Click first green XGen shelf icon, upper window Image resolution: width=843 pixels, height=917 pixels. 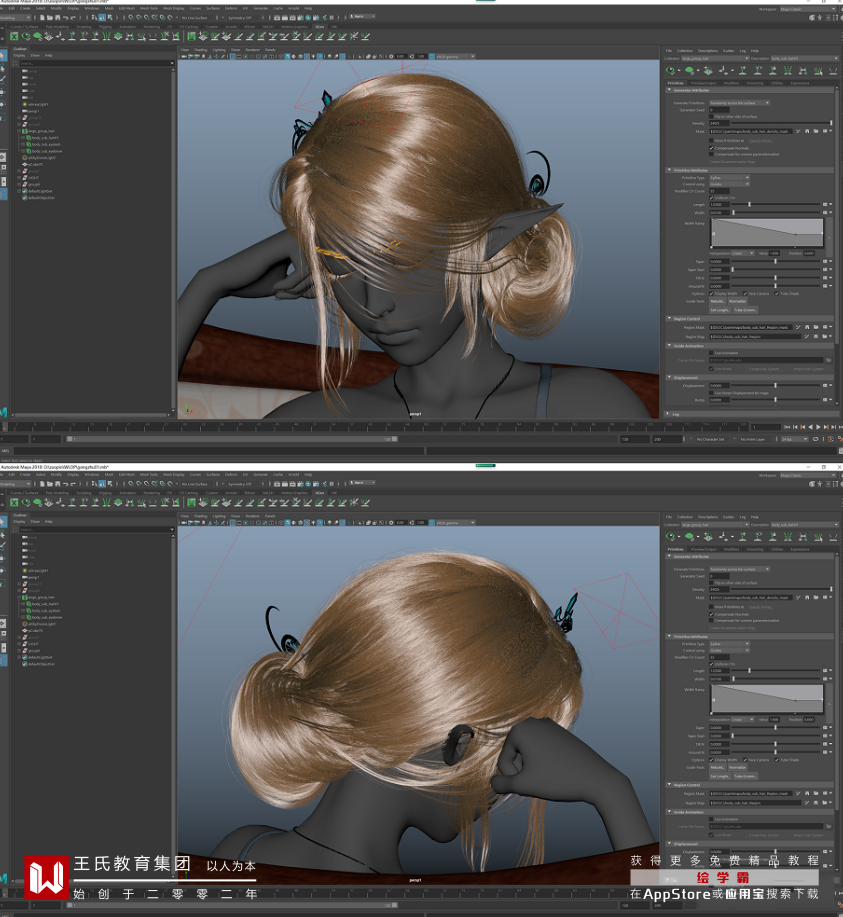click(x=14, y=36)
